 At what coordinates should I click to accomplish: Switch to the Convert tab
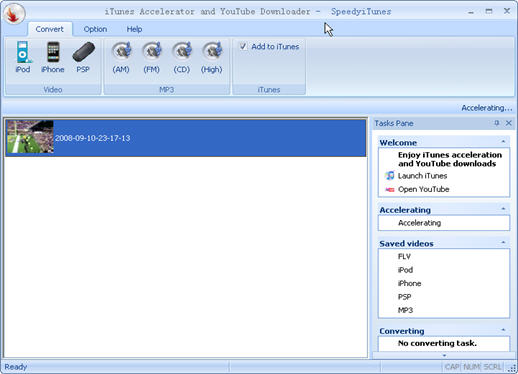click(50, 29)
